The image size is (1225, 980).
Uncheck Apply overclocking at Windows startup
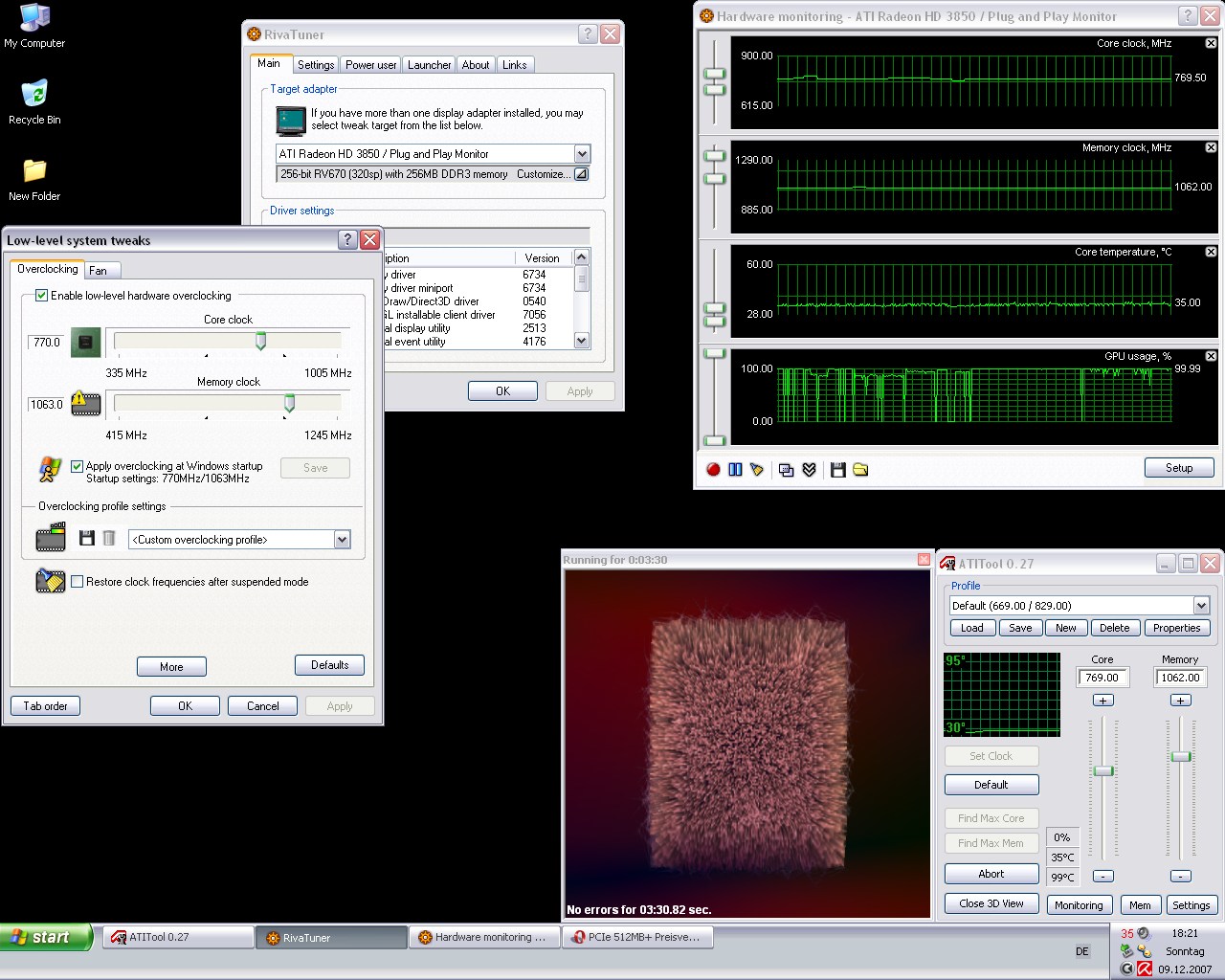pyautogui.click(x=78, y=467)
